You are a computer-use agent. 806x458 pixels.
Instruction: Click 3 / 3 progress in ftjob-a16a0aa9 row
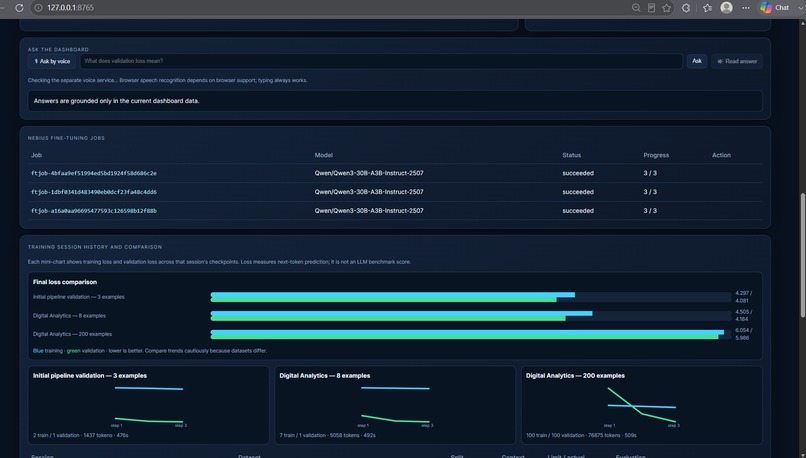coord(650,211)
